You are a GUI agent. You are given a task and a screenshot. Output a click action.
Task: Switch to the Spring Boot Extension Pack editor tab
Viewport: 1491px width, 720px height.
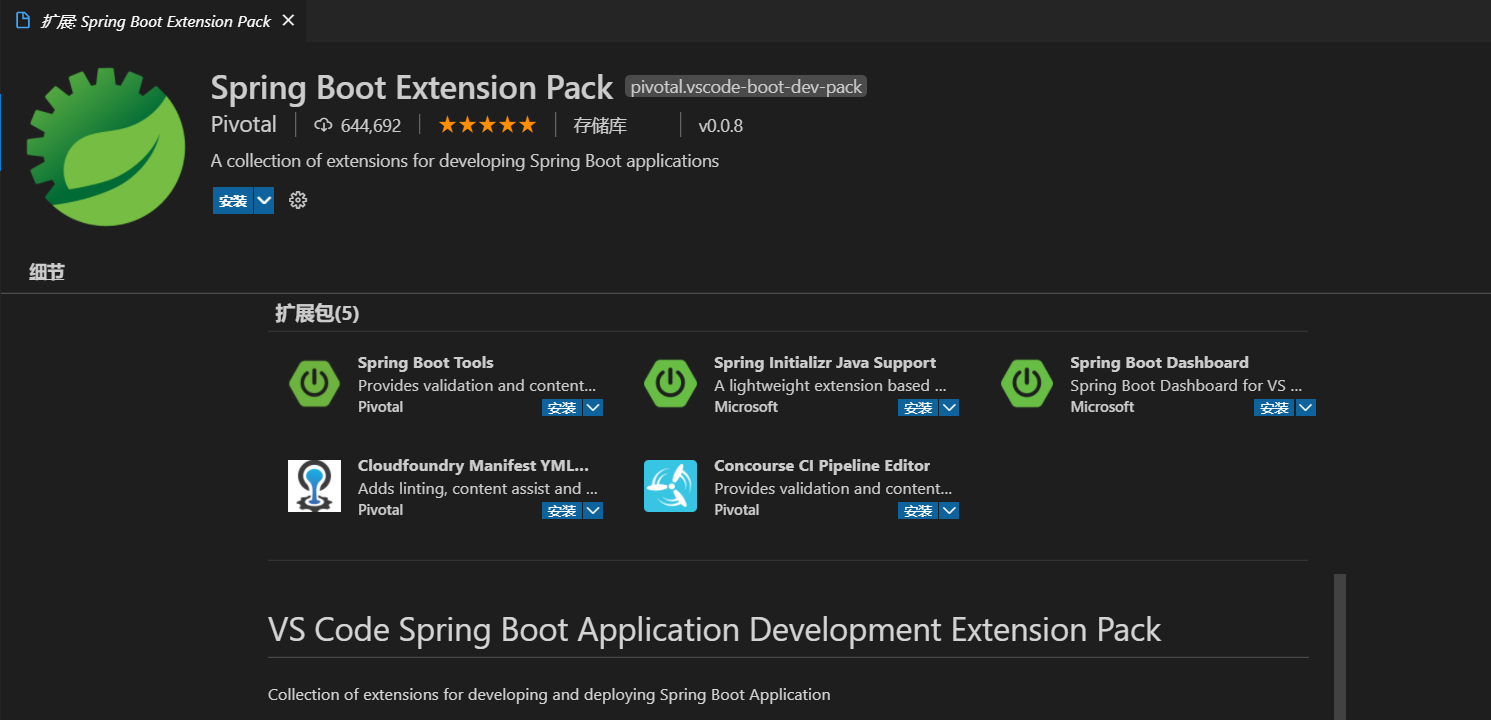click(x=155, y=21)
